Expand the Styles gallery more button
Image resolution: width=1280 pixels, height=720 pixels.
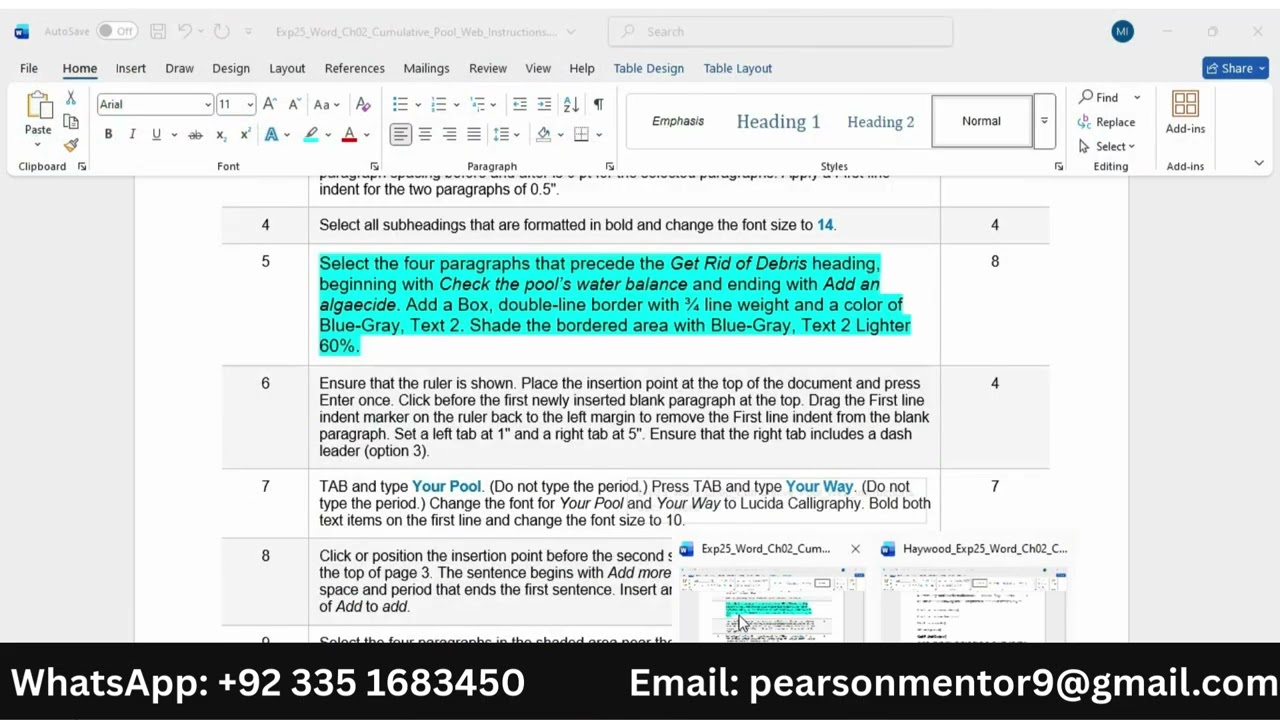[x=1044, y=121]
